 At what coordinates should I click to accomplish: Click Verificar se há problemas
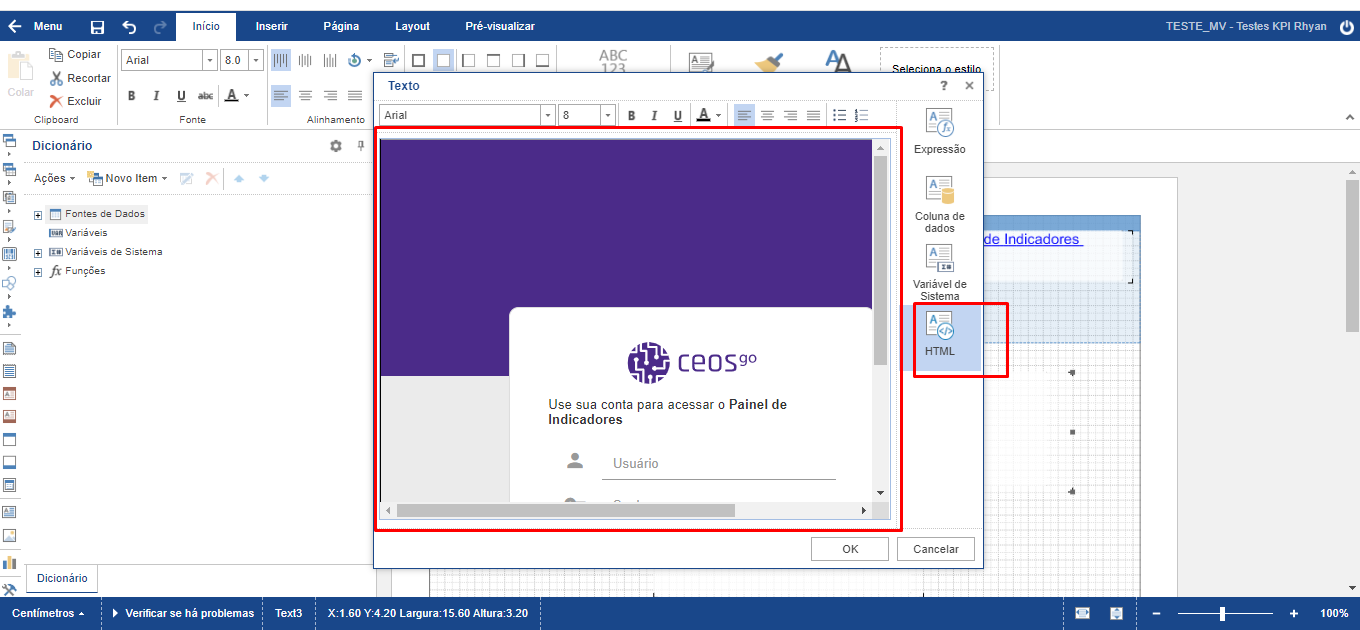(183, 613)
